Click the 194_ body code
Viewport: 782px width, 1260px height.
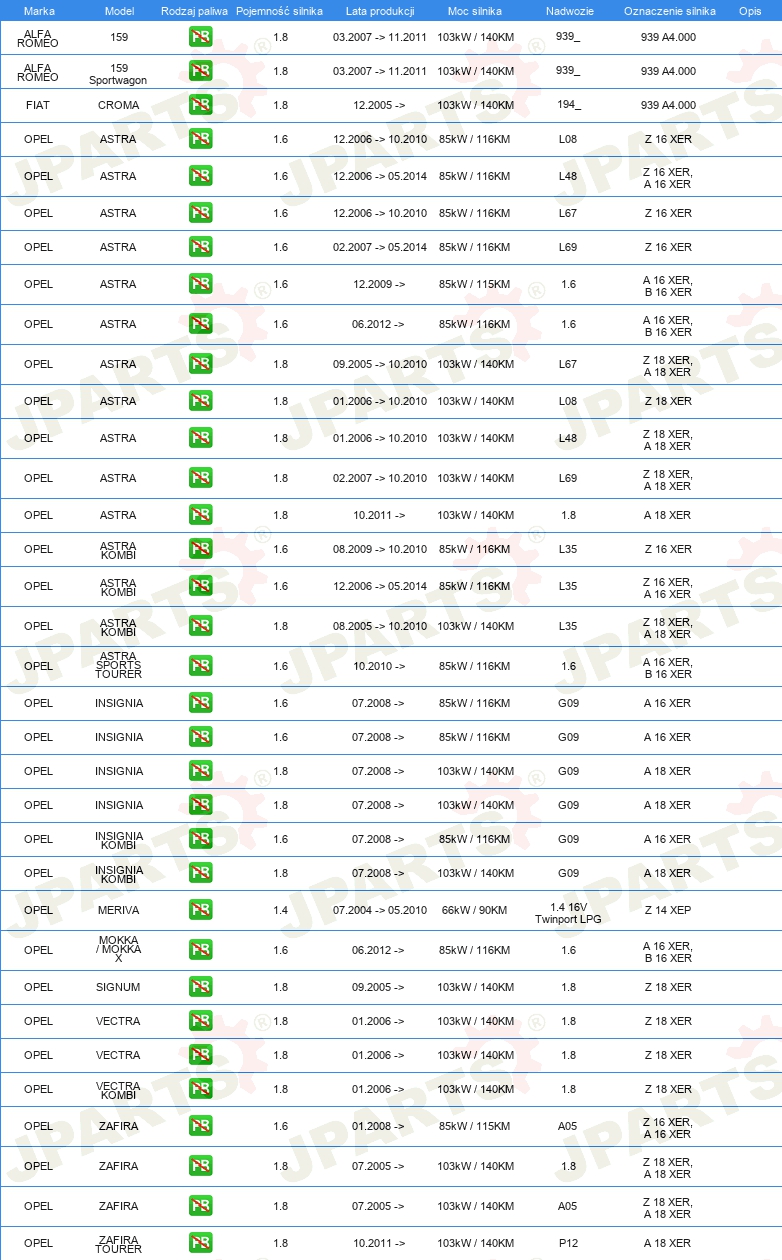coord(568,105)
